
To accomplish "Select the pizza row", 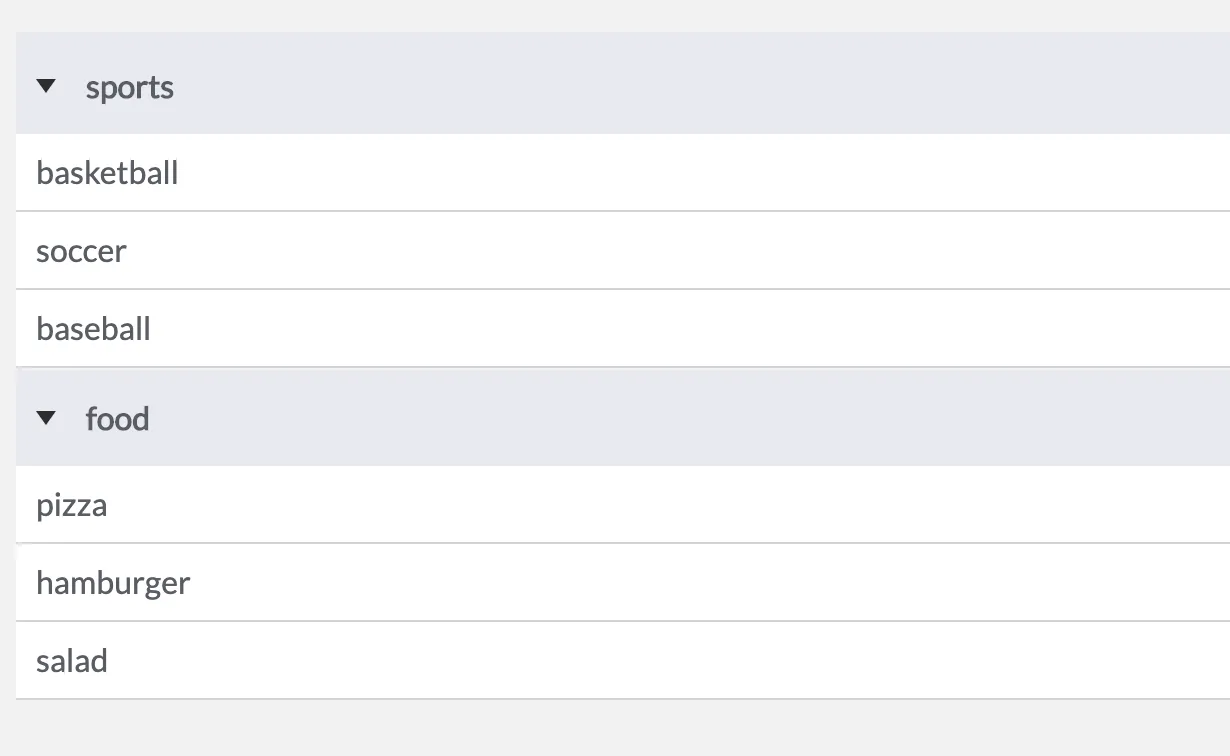I will [x=623, y=504].
